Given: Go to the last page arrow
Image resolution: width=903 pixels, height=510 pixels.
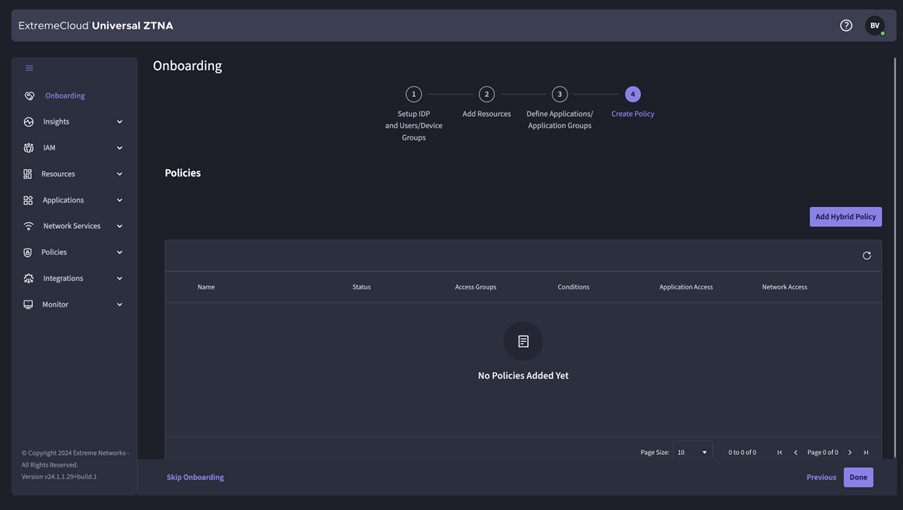Looking at the screenshot, I should click(866, 453).
